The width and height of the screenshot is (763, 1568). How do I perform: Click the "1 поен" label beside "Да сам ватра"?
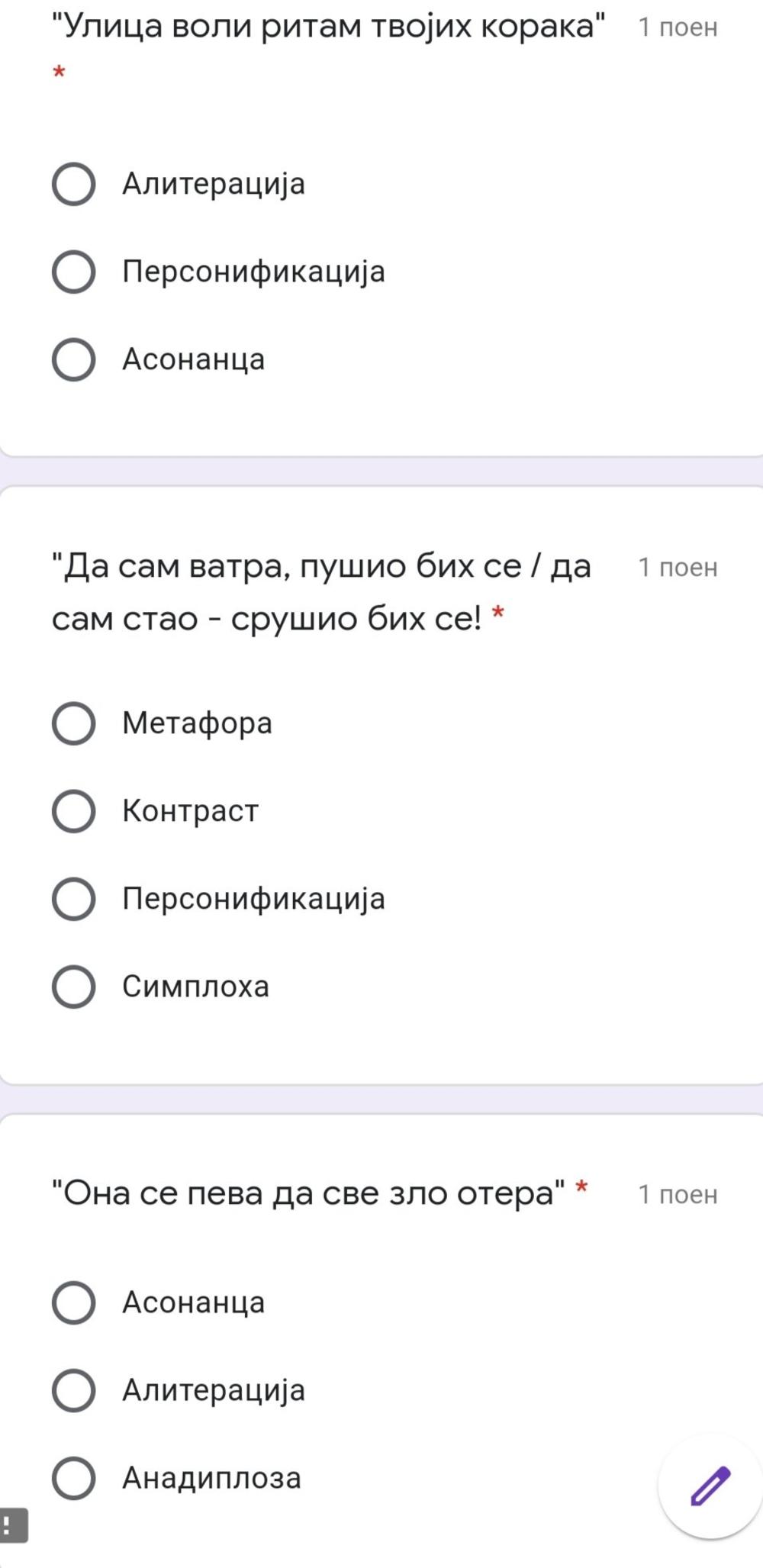[x=678, y=568]
